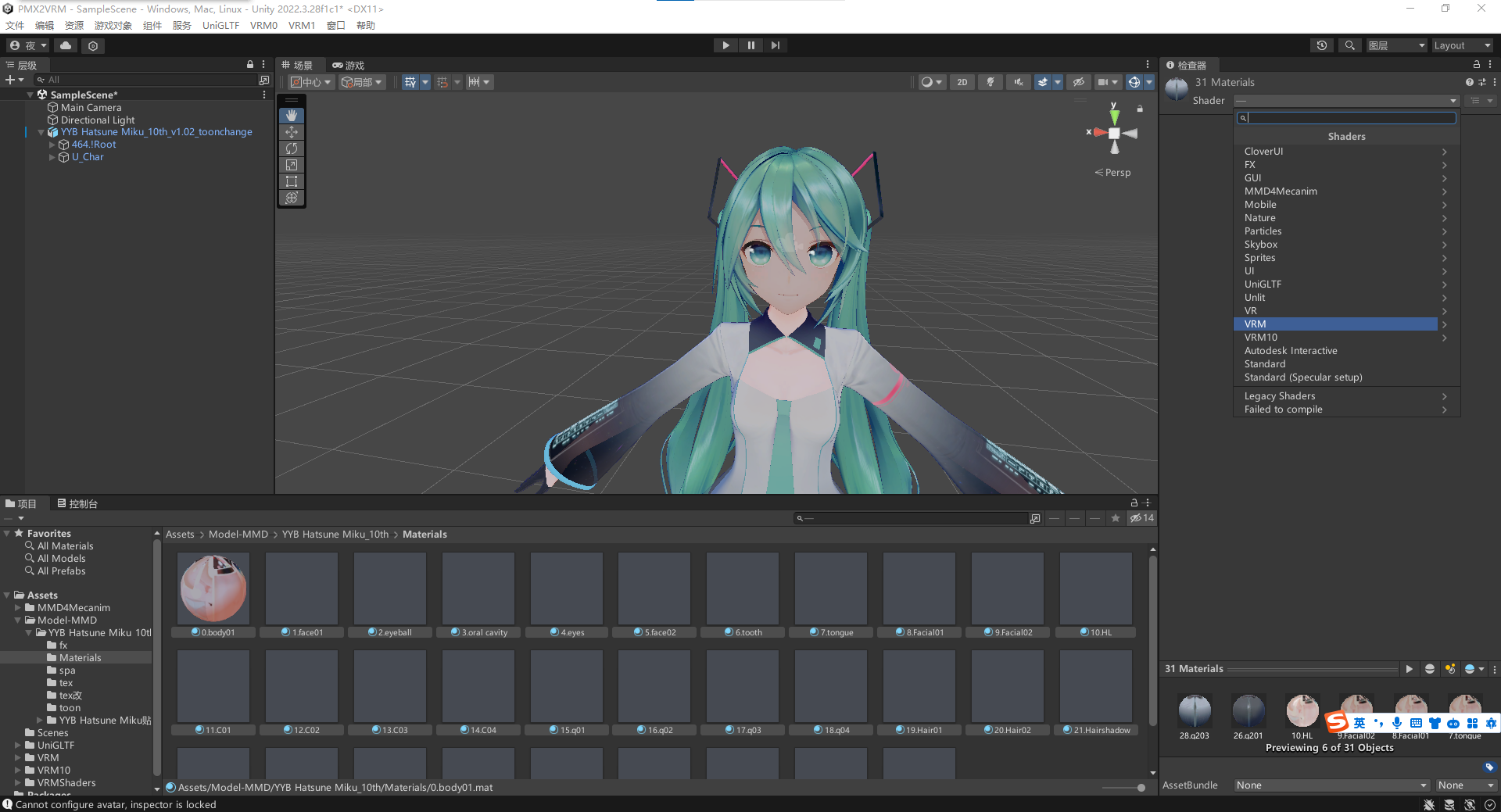Open the Undo History icon
1501x812 pixels.
1322,45
